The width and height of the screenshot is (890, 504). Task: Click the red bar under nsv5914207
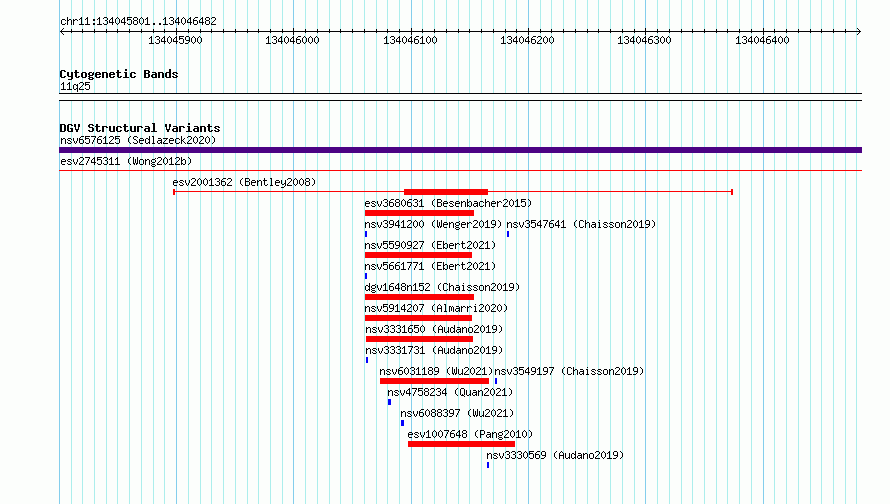coord(418,318)
